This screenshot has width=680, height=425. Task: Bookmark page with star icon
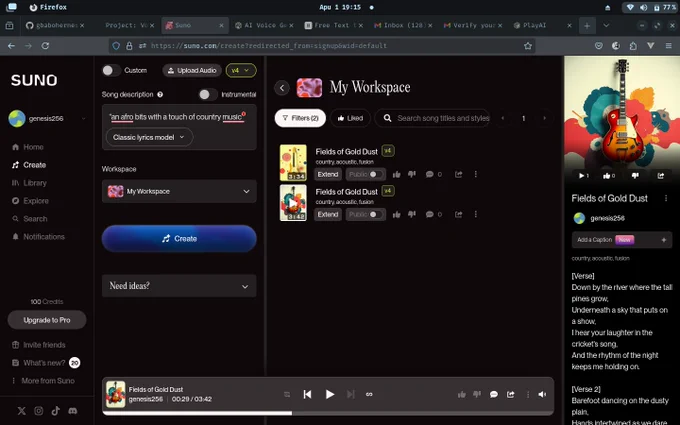point(527,46)
